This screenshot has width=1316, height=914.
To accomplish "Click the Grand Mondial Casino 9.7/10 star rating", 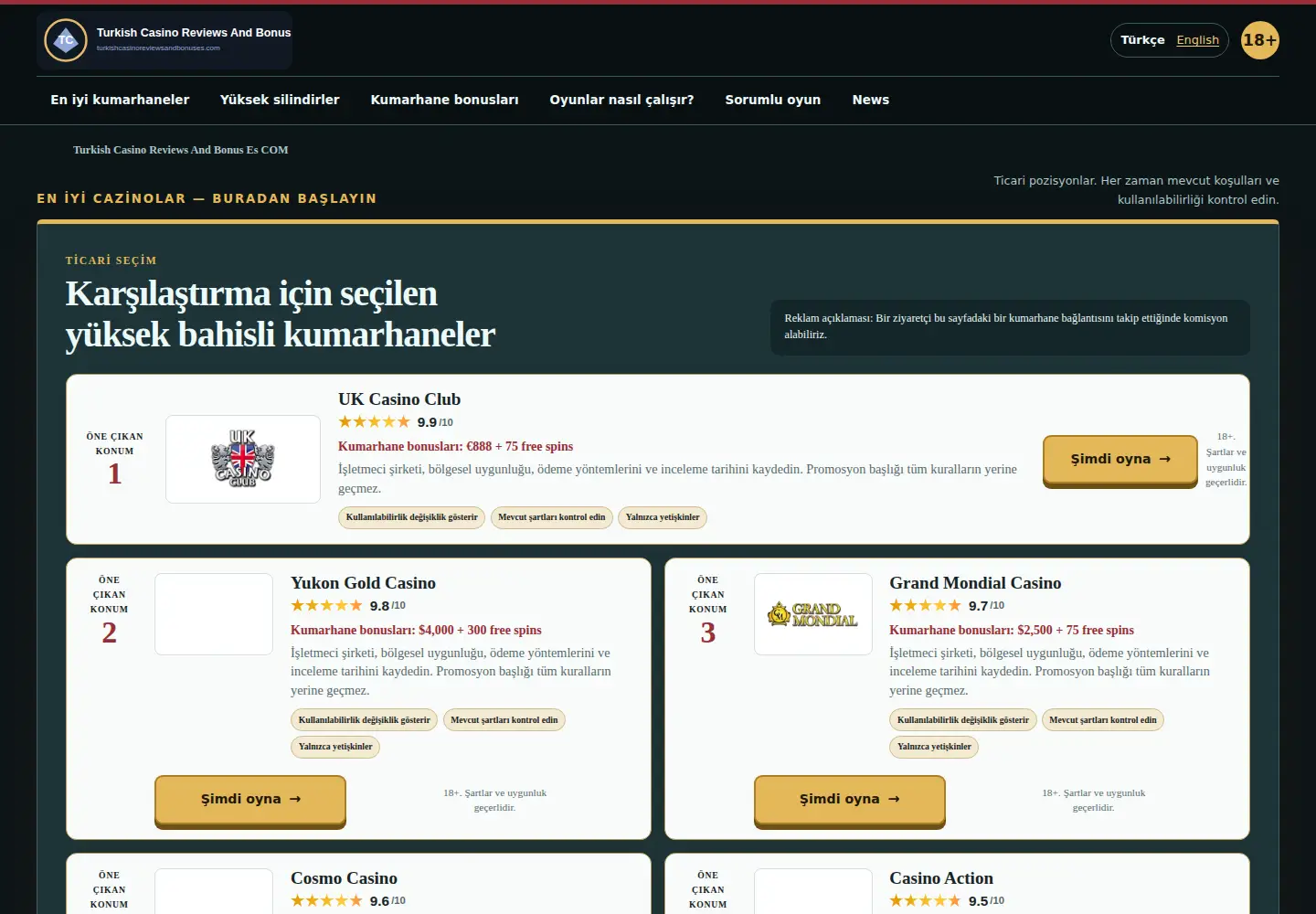I will 947,606.
